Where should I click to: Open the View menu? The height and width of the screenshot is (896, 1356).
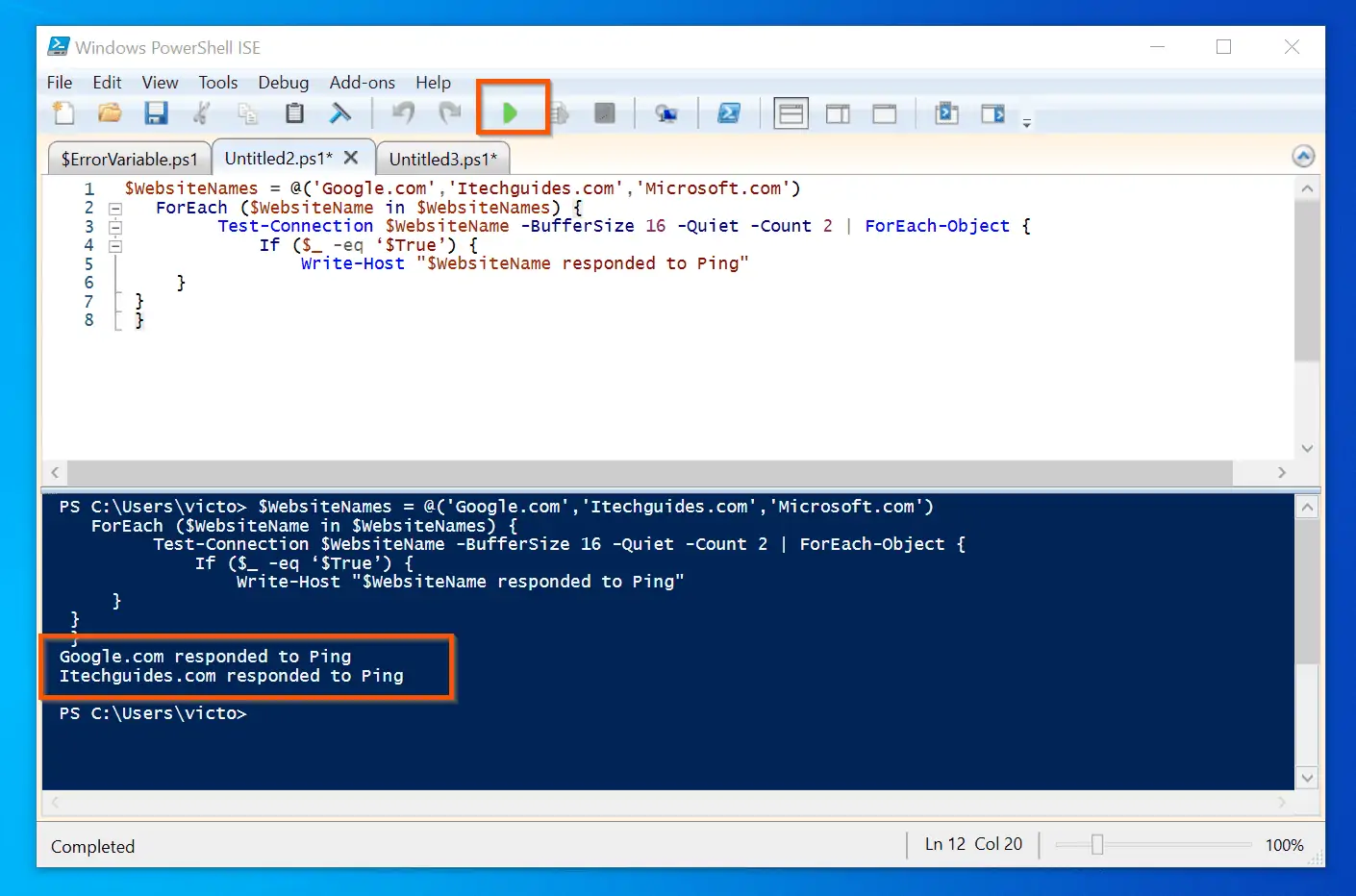point(160,83)
